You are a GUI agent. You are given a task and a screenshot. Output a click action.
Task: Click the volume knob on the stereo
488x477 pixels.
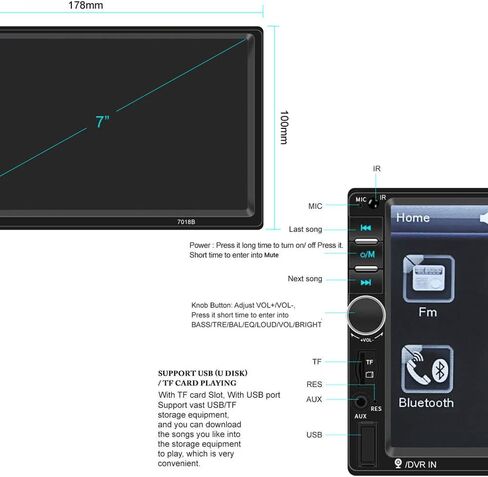(366, 314)
